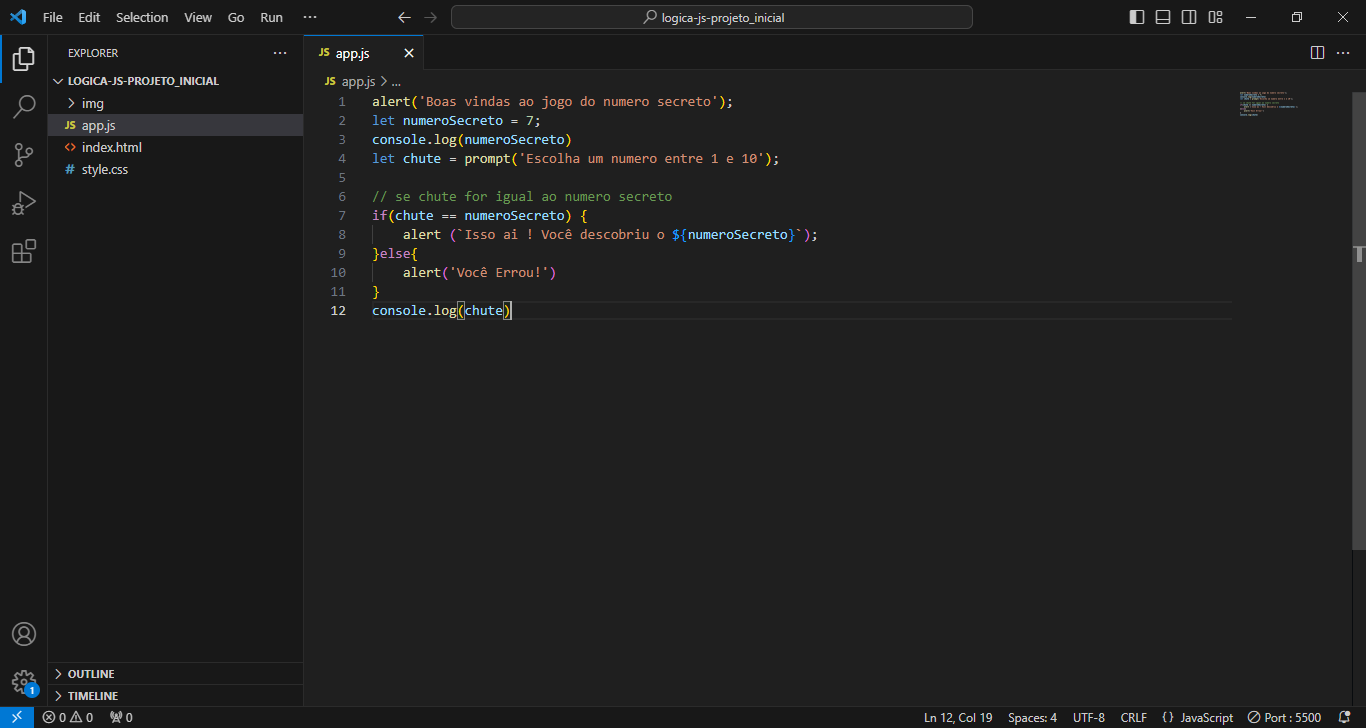Viewport: 1366px width, 728px height.
Task: Toggle the bottom panel layout icon
Action: (x=1163, y=17)
